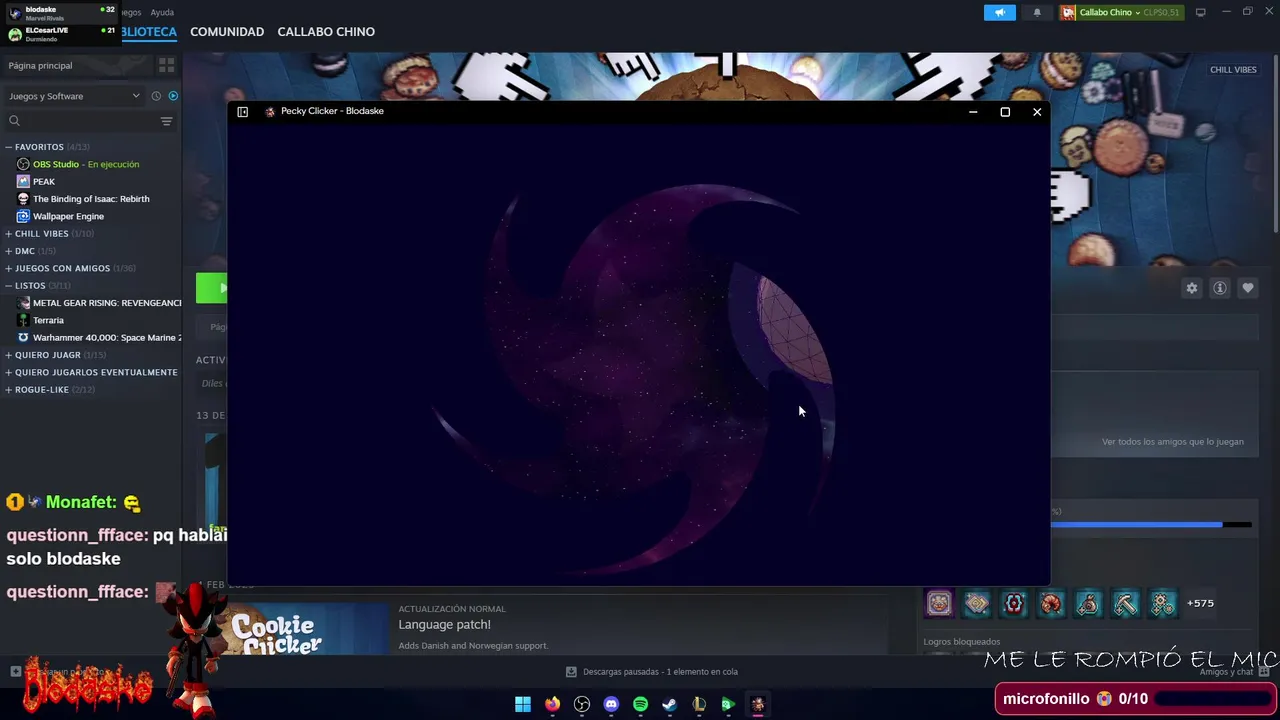Toggle favorite heart icon for game
The height and width of the screenshot is (720, 1280).
1248,288
